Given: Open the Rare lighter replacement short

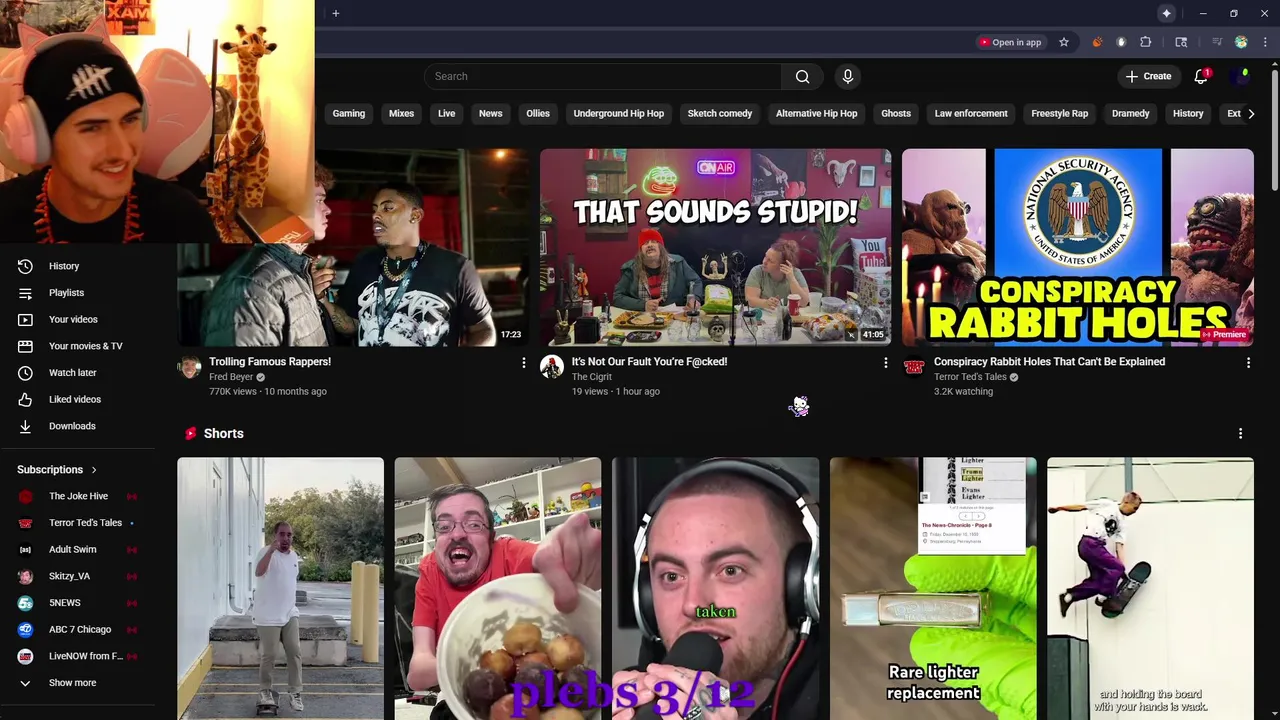Looking at the screenshot, I should coord(933,588).
